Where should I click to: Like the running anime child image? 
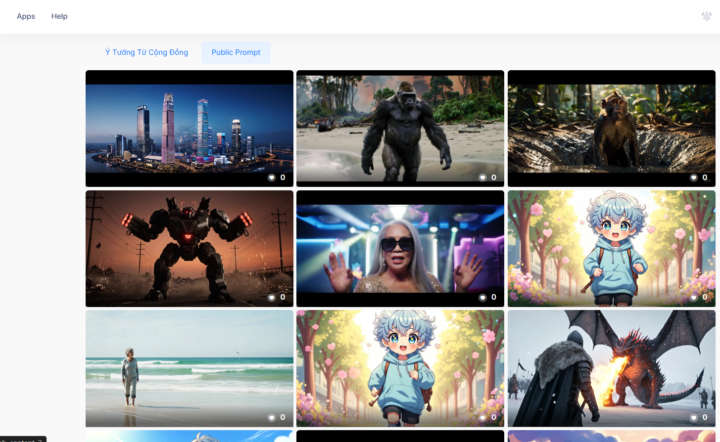[x=482, y=418]
